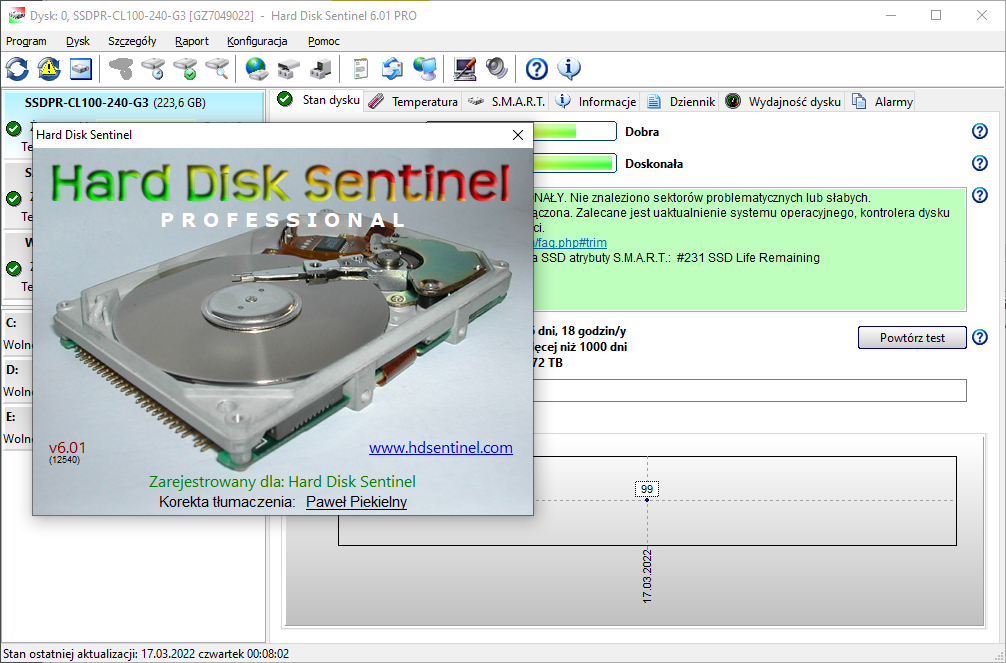Click the speaker sound toolbar icon
Screen dimensions: 1006x663
coord(497,69)
